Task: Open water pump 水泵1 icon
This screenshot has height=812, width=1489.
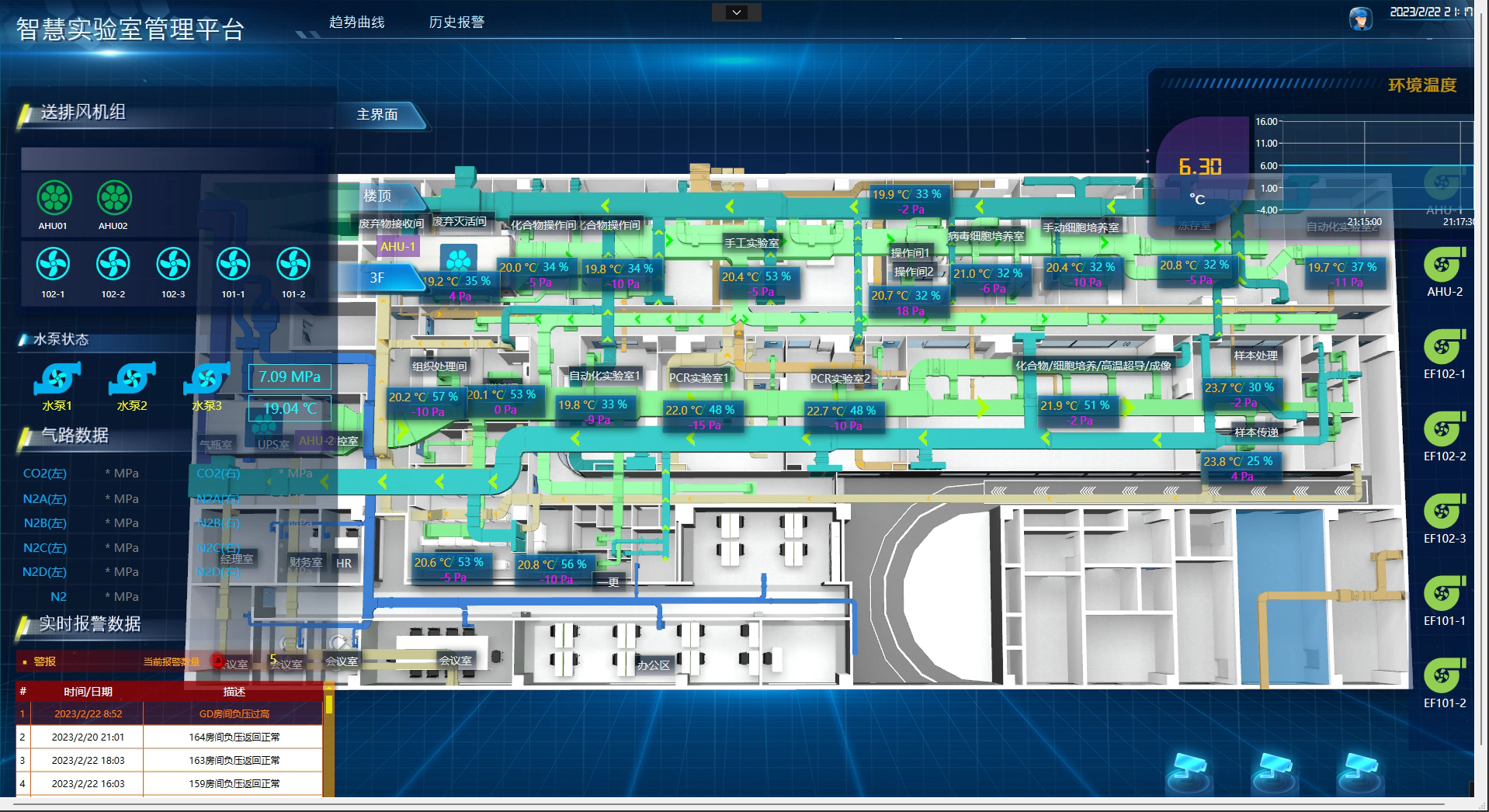Action: [x=57, y=379]
